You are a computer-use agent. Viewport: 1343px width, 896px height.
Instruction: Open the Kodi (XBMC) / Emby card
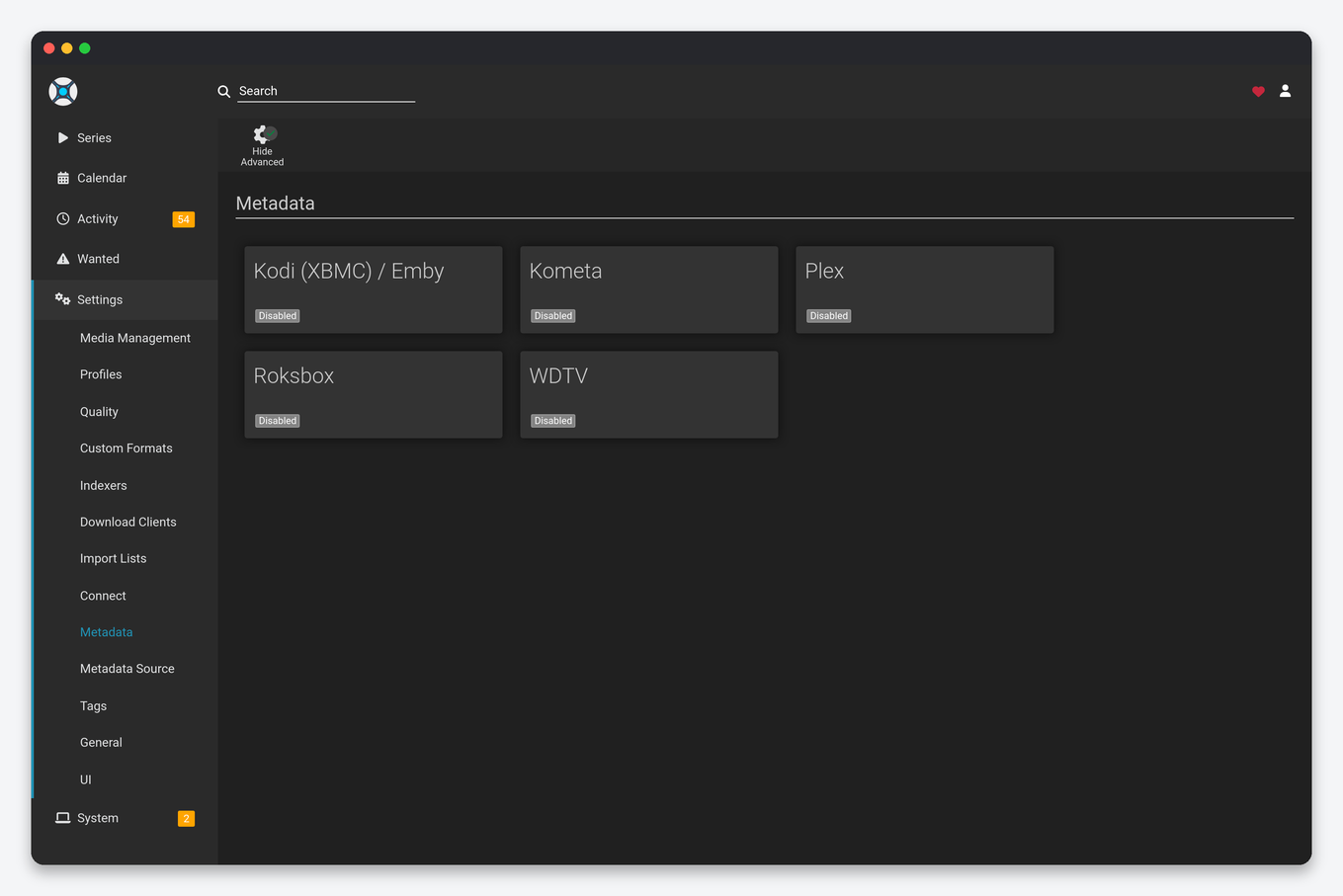374,289
